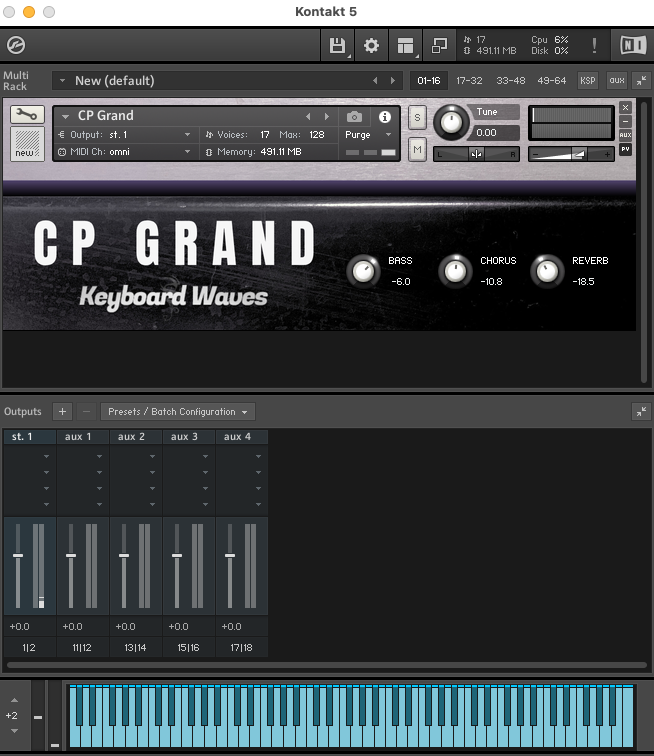
Task: Click the 15|16 channel routing button
Action: (x=188, y=648)
